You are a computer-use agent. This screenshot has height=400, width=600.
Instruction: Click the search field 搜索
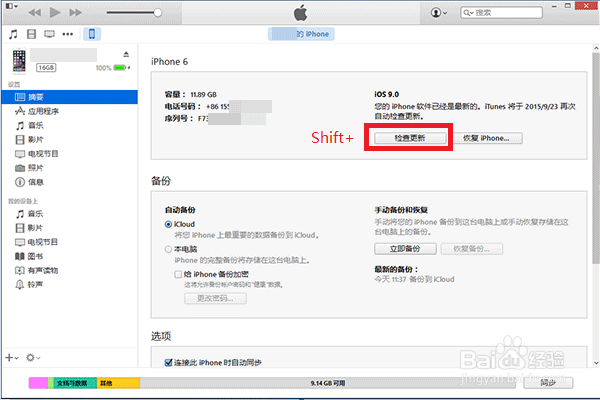point(501,13)
